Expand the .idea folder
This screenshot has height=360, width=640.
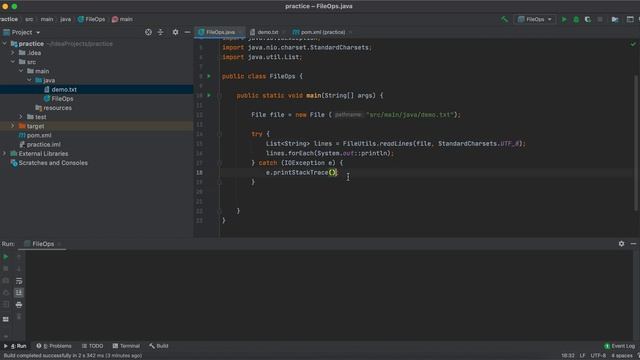[x=13, y=53]
